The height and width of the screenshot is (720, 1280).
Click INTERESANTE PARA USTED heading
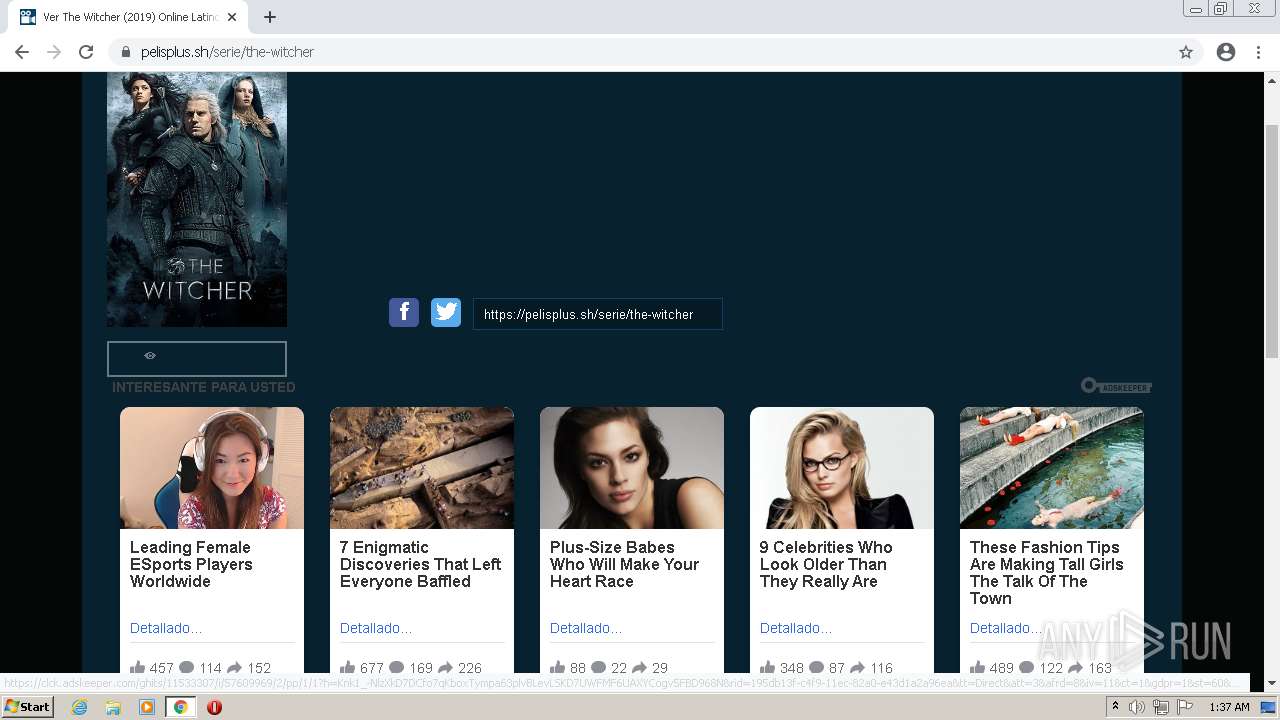pyautogui.click(x=204, y=387)
